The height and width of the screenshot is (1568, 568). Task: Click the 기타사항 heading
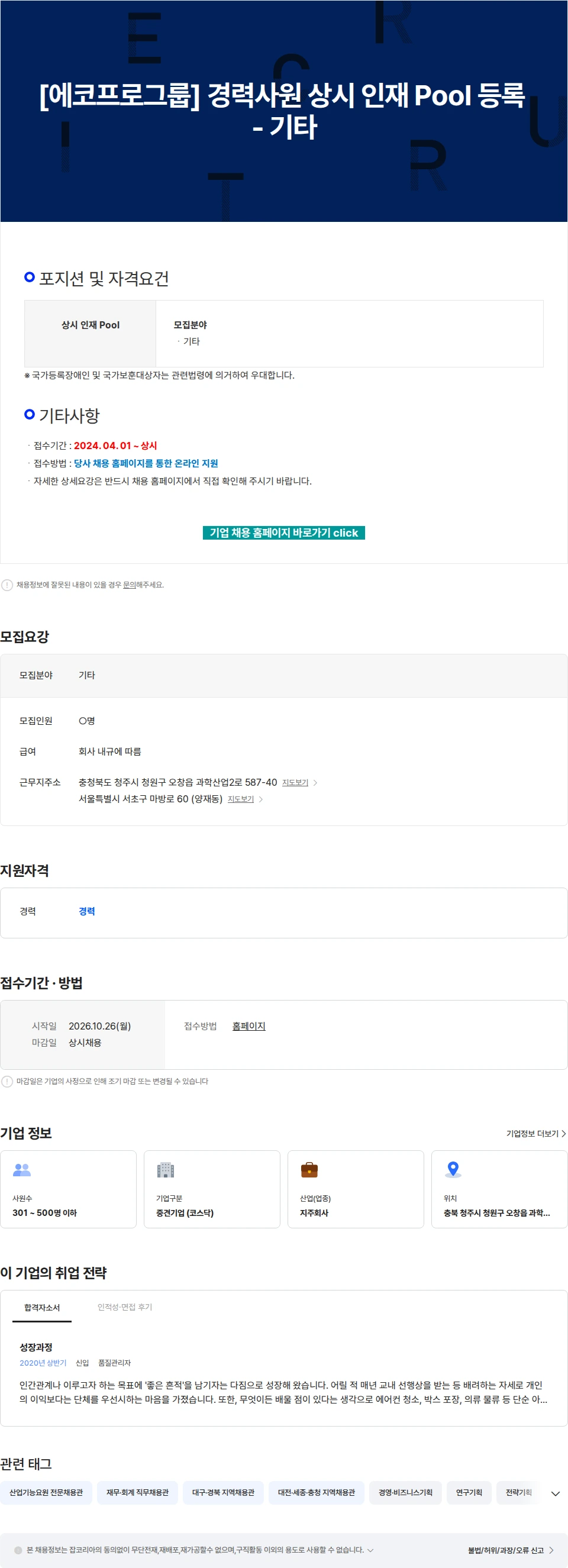[69, 416]
